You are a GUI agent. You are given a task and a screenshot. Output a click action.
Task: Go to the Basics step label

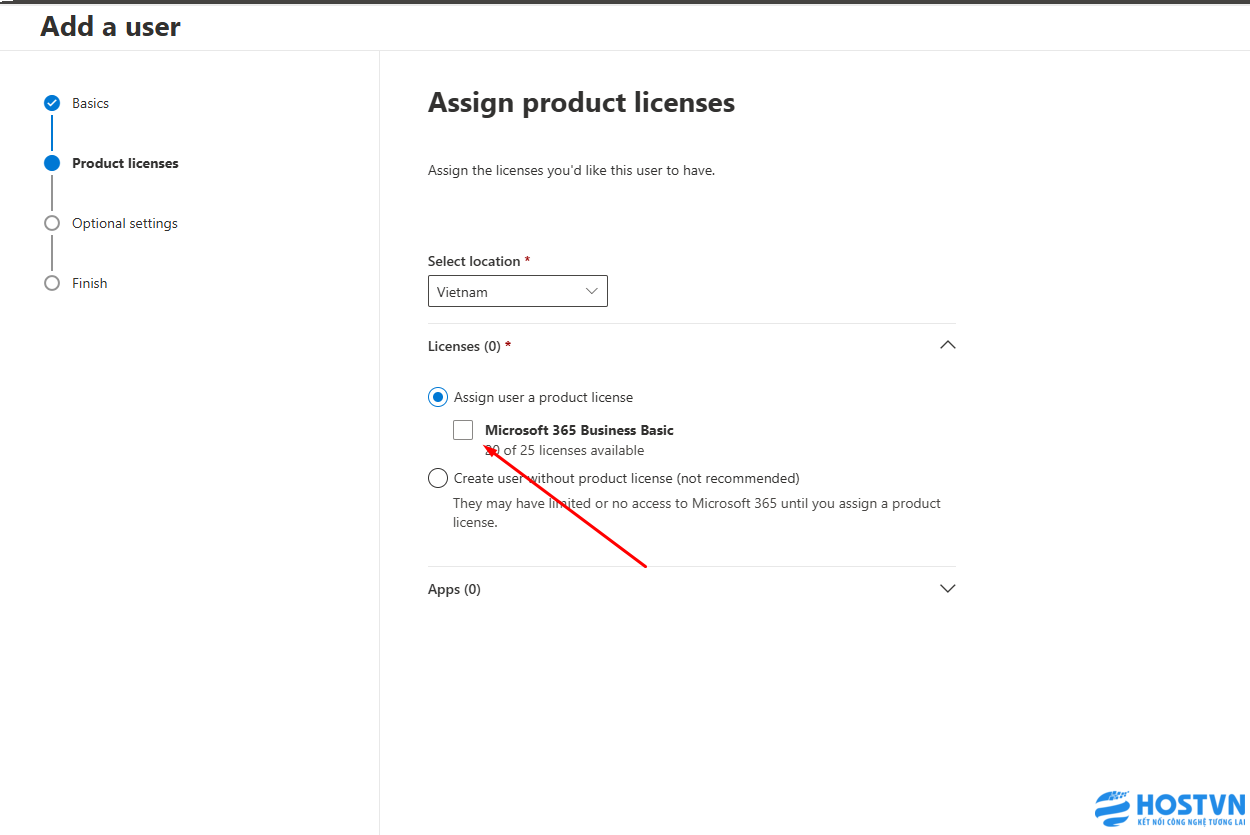pos(90,103)
